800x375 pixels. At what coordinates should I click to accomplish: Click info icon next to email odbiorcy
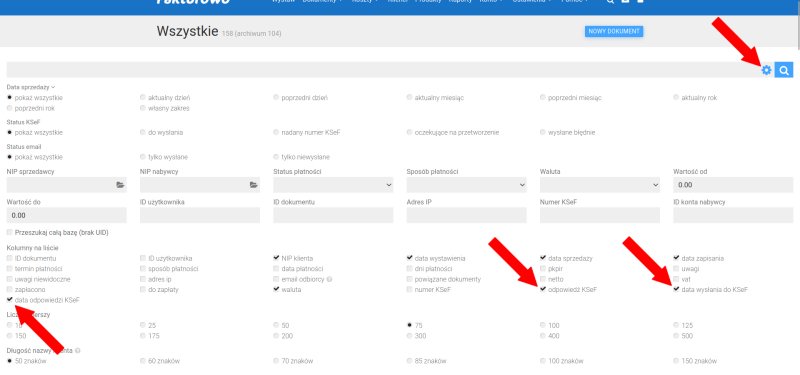330,279
